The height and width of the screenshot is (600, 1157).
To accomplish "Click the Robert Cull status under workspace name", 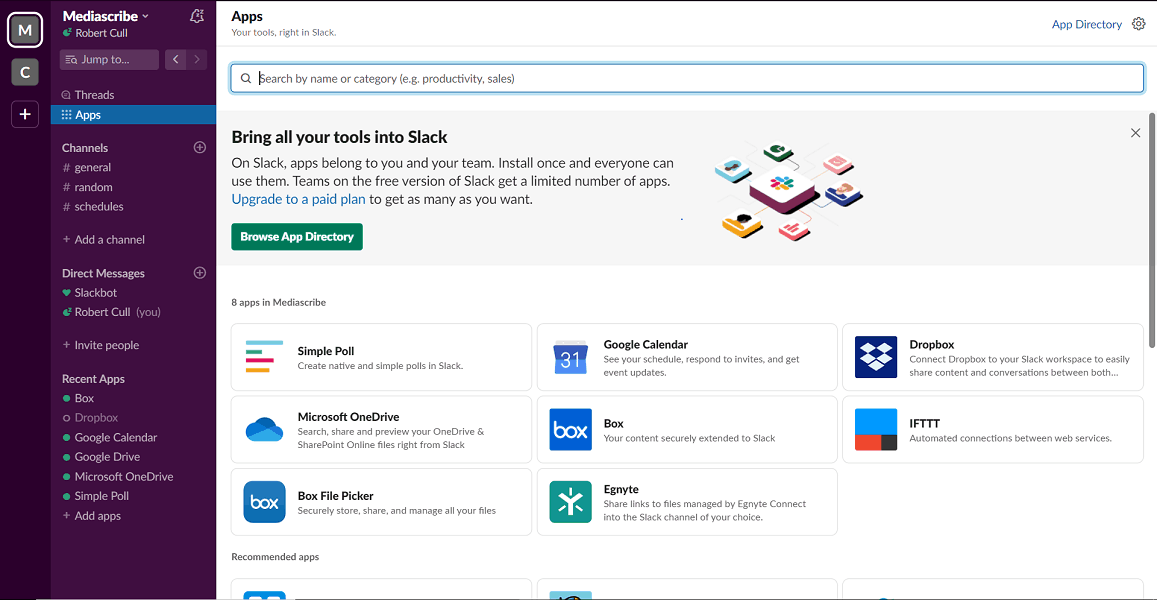I will click(95, 33).
